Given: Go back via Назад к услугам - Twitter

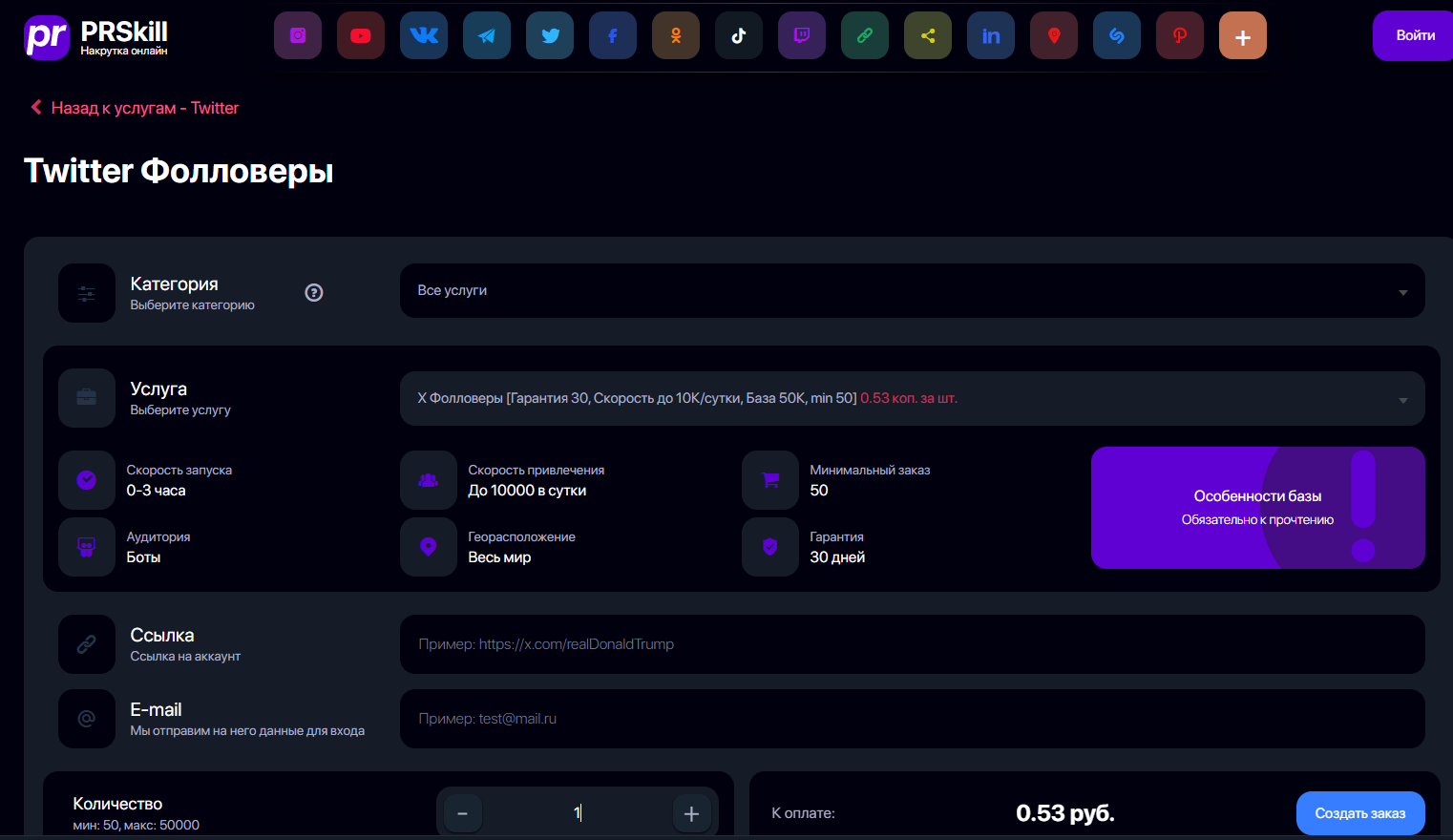Looking at the screenshot, I should coord(135,108).
